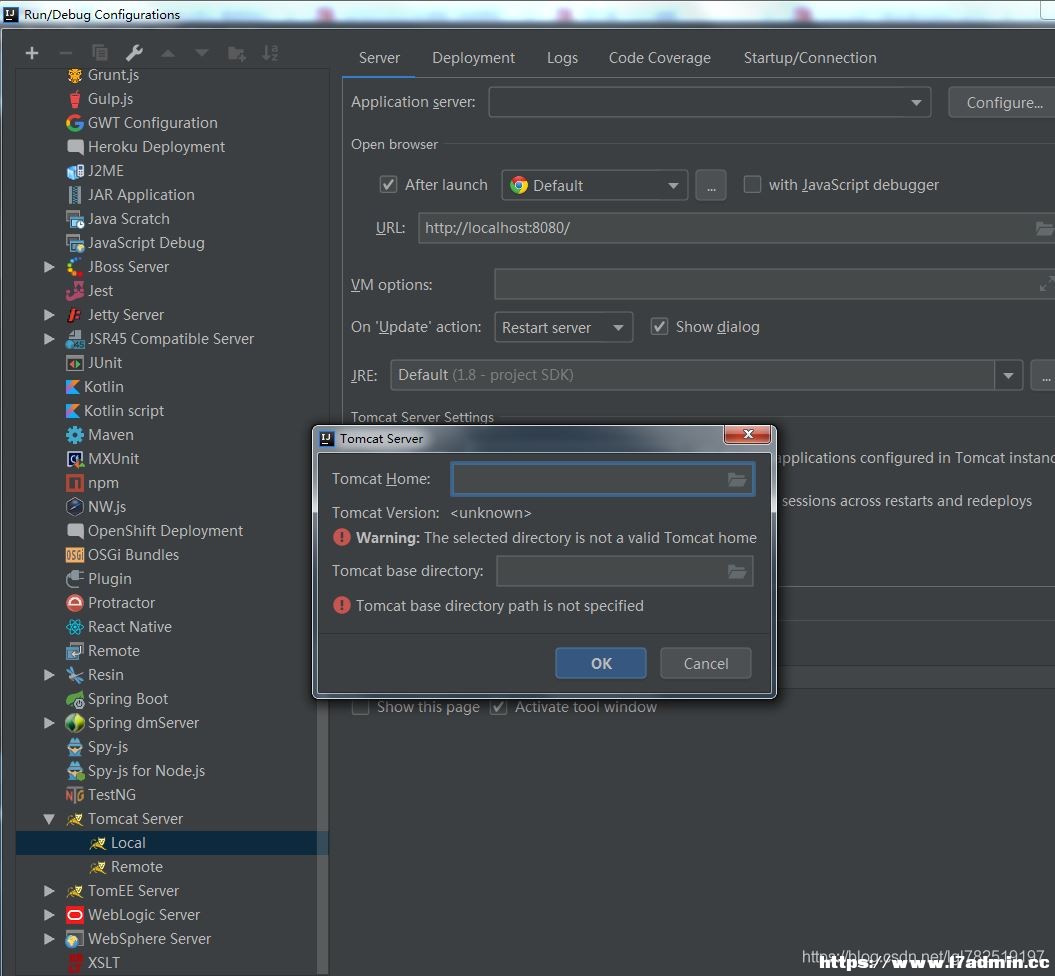Click the folder icon in Tomcat Home field
Image resolution: width=1055 pixels, height=976 pixels.
pos(737,480)
